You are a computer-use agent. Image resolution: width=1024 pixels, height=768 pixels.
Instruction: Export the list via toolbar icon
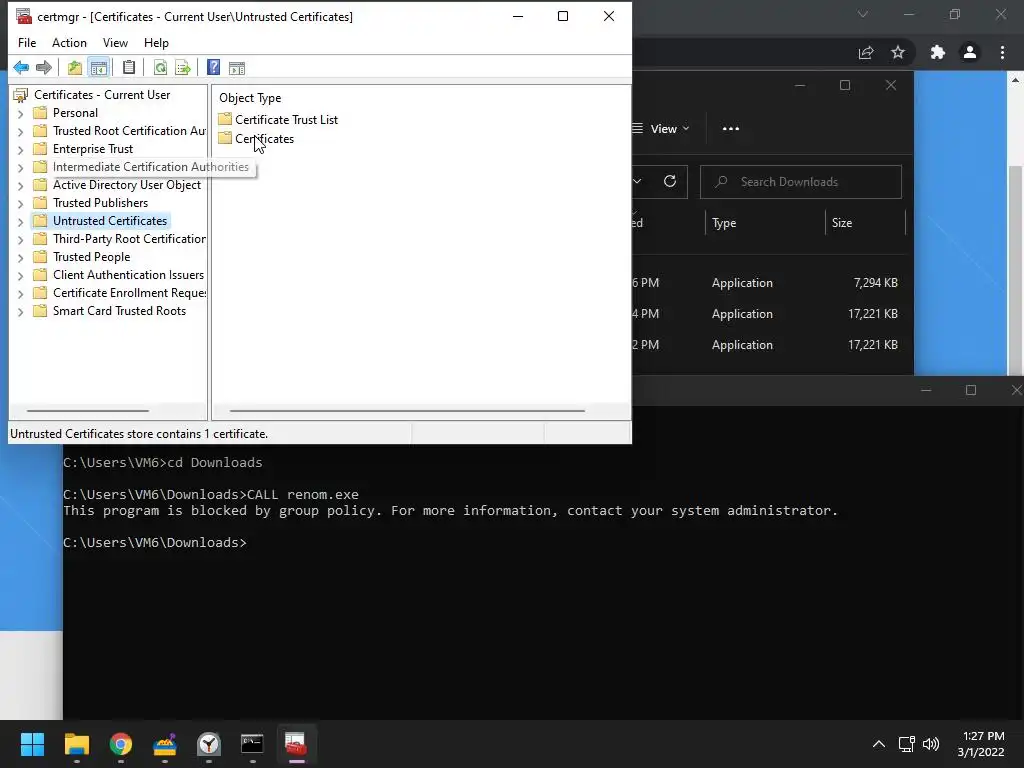[x=183, y=67]
